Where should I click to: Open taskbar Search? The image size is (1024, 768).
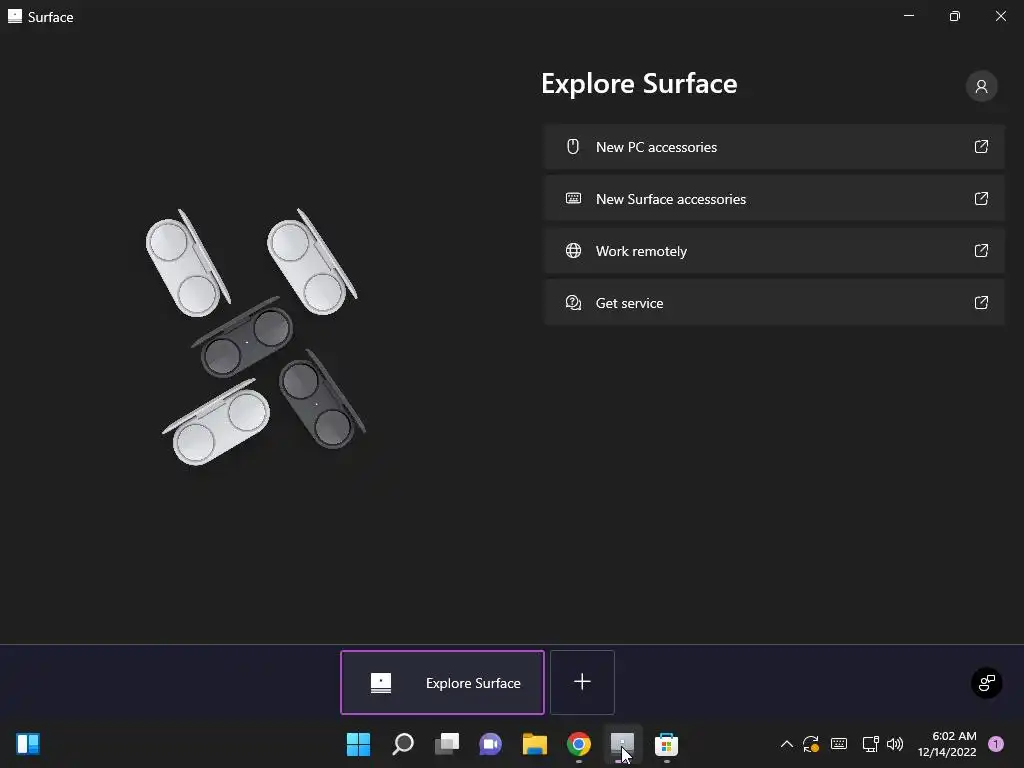(402, 744)
